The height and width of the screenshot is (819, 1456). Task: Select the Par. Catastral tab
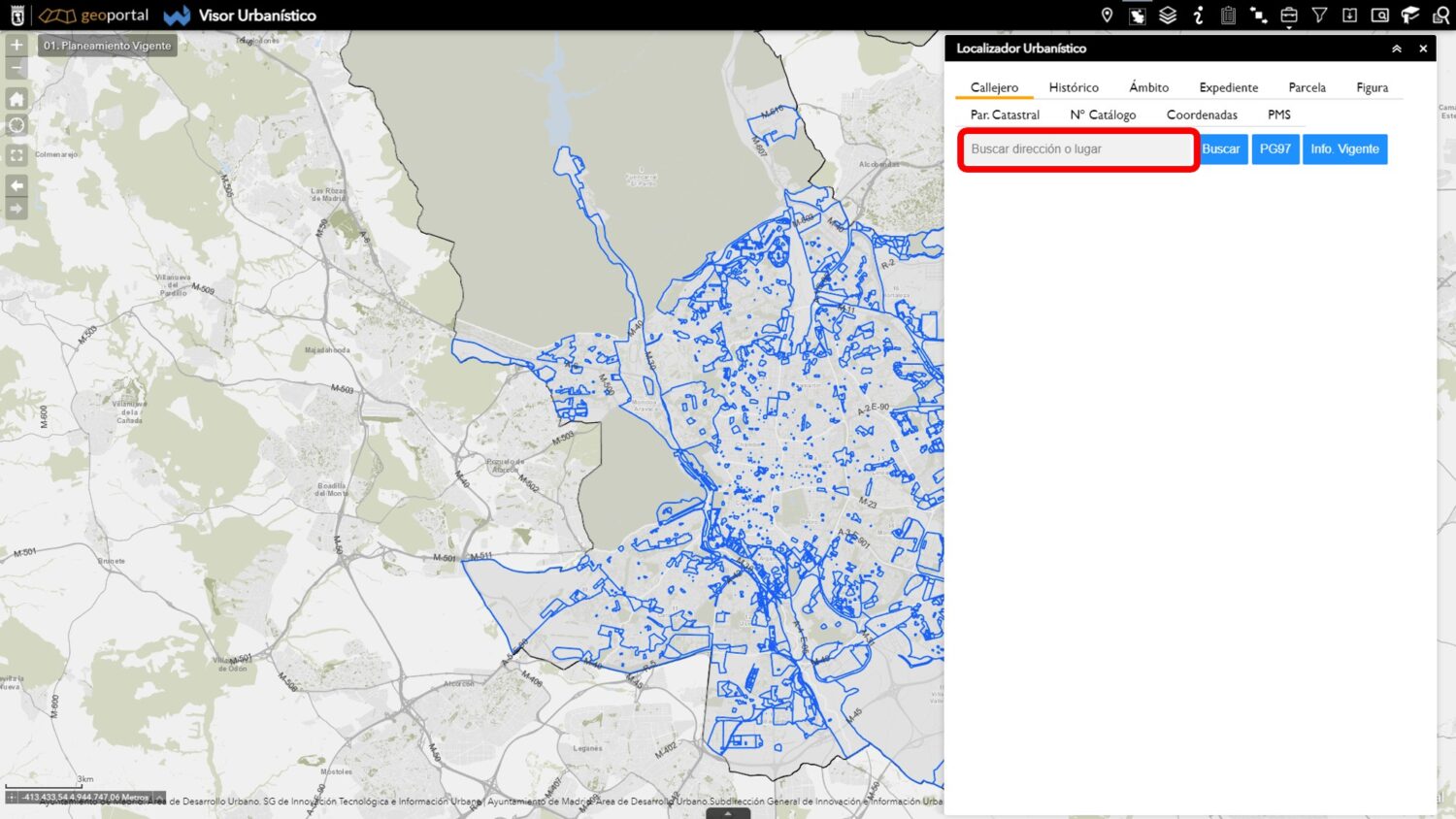[x=1005, y=115]
